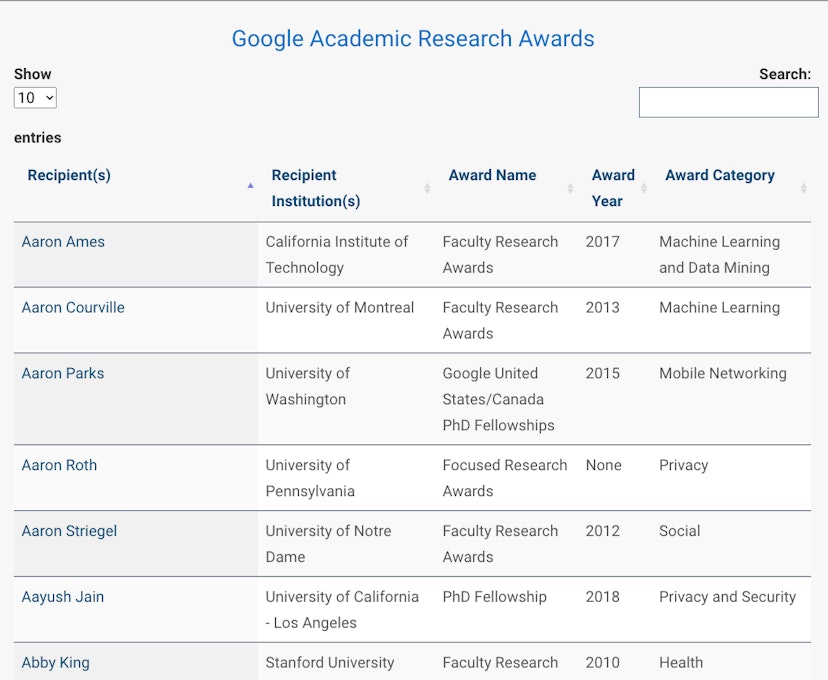Open Aaron Parks recipient link
The width and height of the screenshot is (828, 680).
pos(63,373)
